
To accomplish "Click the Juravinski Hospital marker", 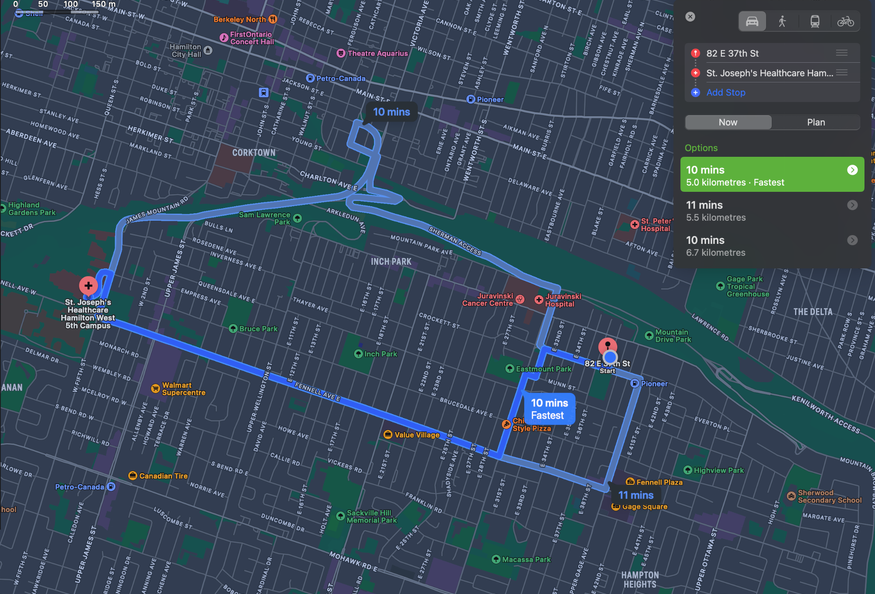I will pos(539,300).
